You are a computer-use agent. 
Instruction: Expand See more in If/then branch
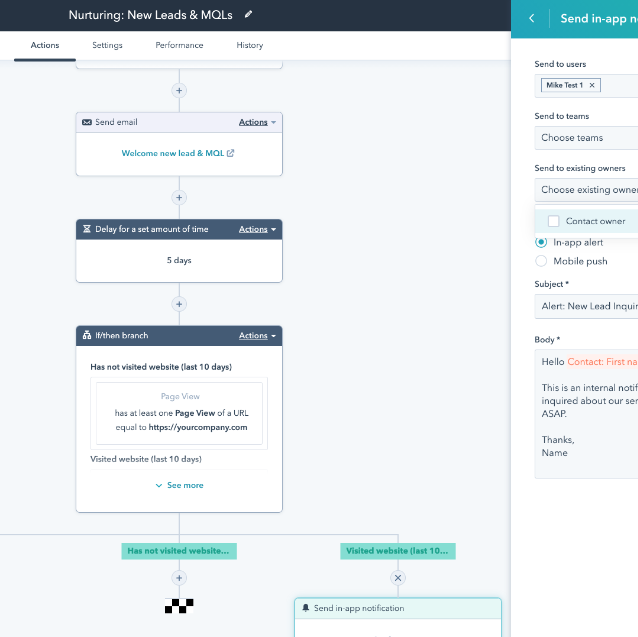[179, 485]
